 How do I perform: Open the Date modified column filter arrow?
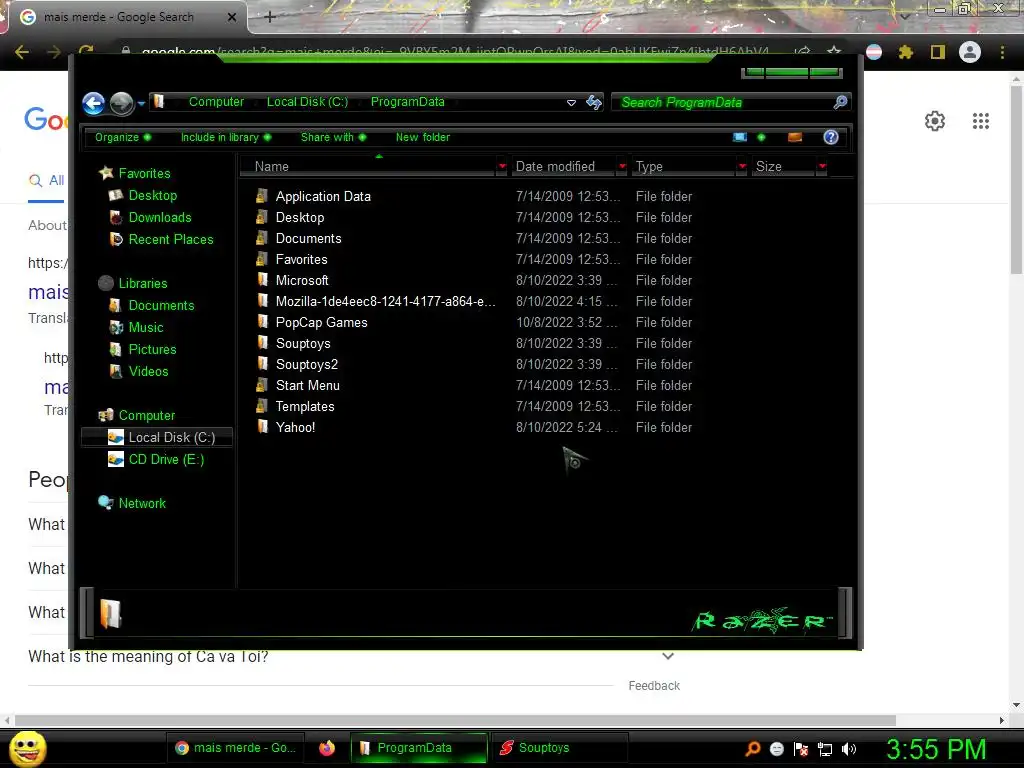(x=622, y=167)
